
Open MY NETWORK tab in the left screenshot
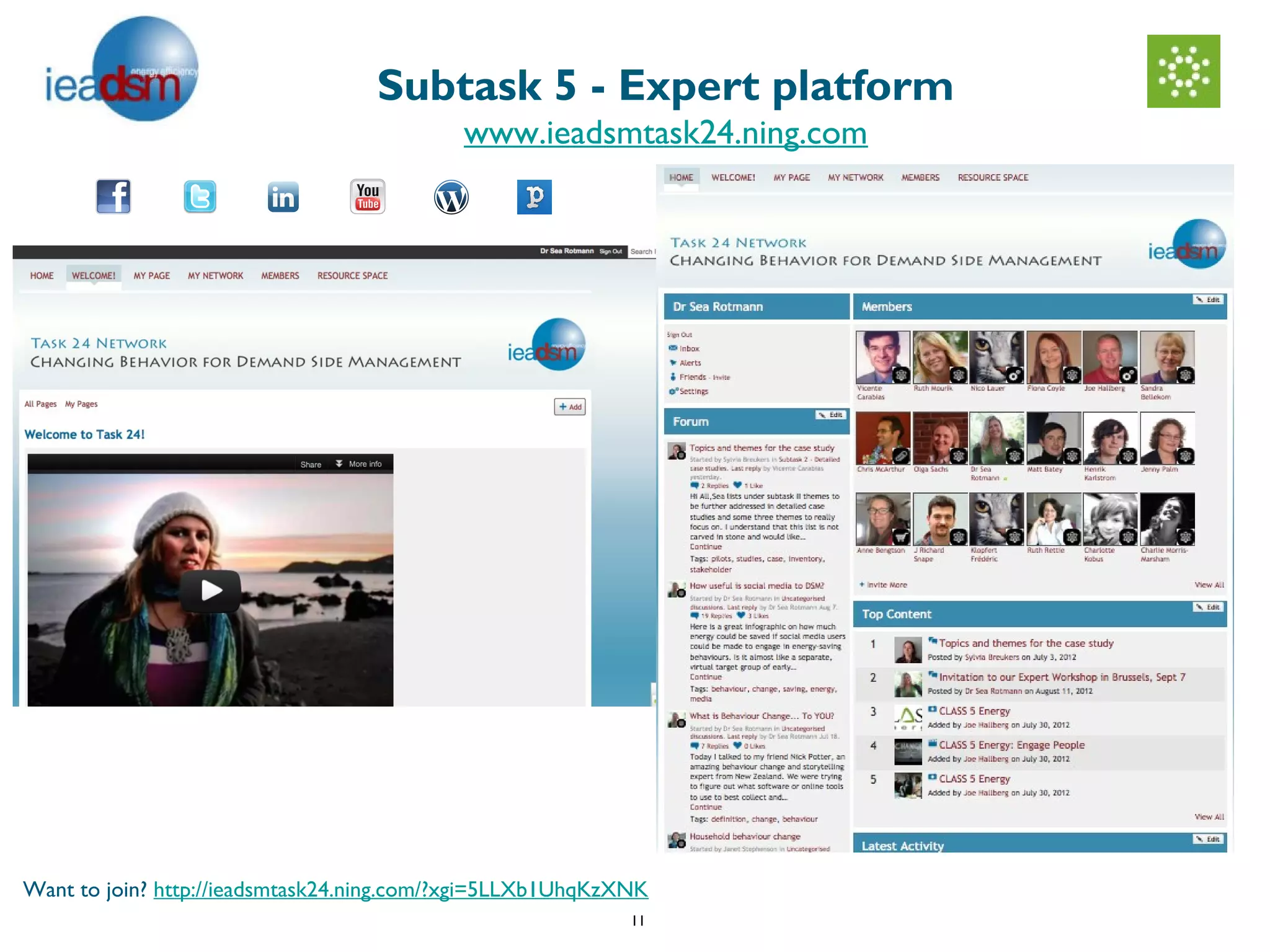[x=216, y=276]
